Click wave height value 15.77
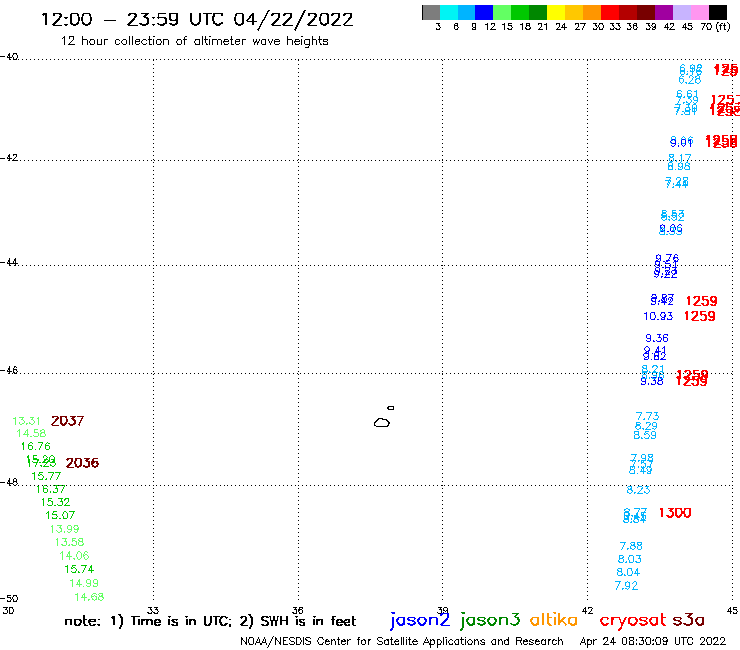This screenshot has height=650, width=740. (46, 476)
